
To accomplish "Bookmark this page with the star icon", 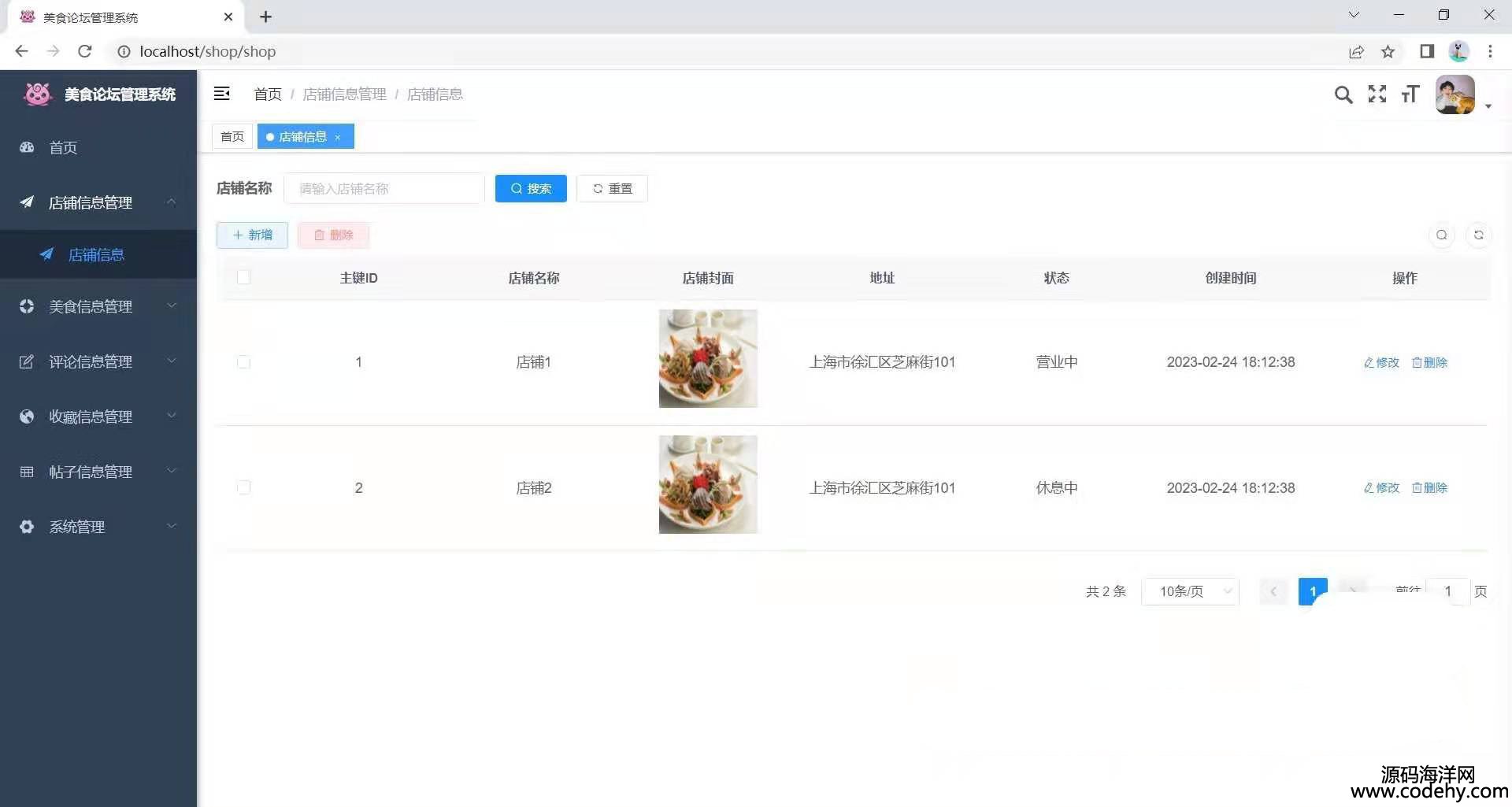I will [1388, 52].
